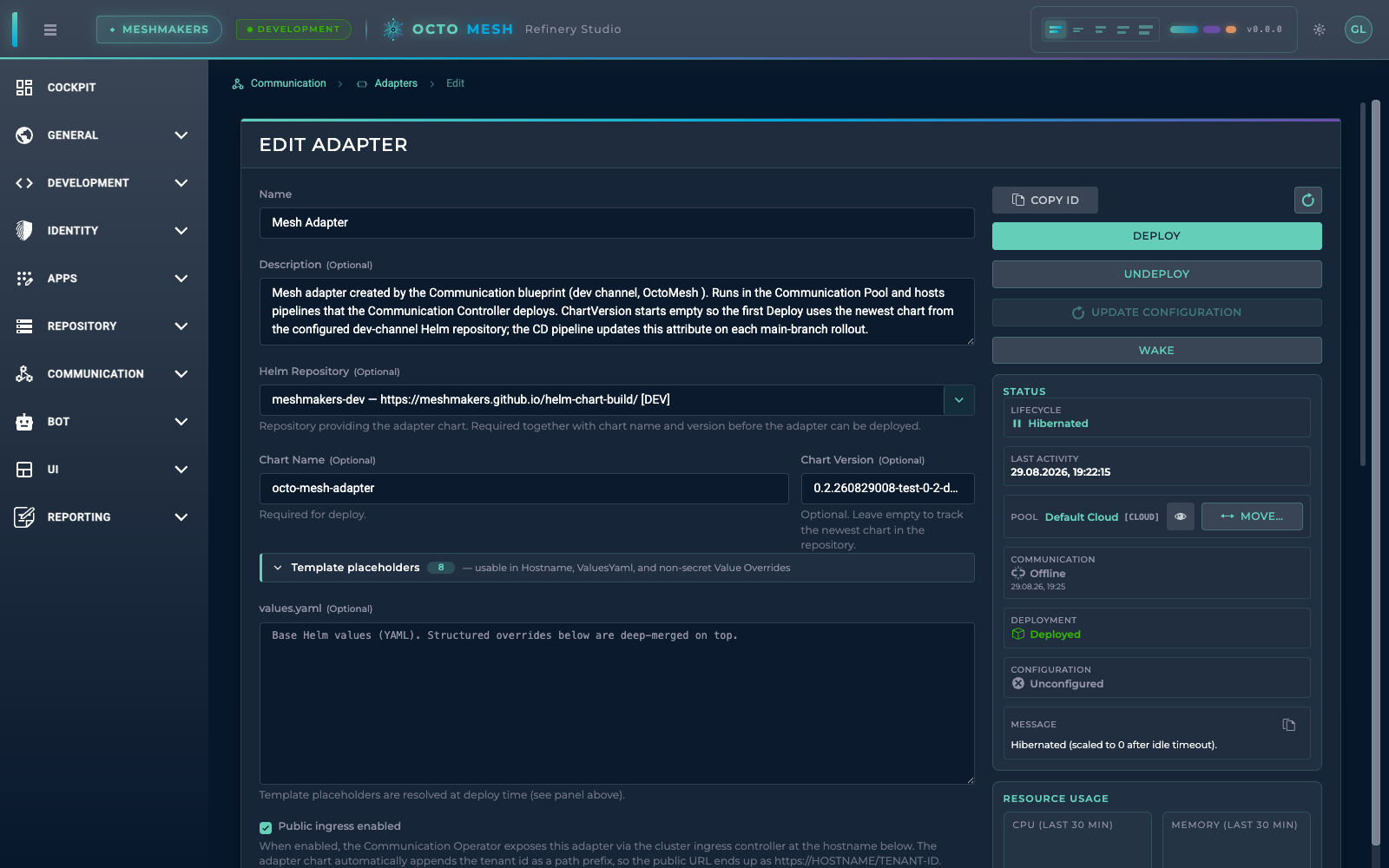Wake the hibernated adapter
Image resolution: width=1389 pixels, height=868 pixels.
click(x=1156, y=351)
